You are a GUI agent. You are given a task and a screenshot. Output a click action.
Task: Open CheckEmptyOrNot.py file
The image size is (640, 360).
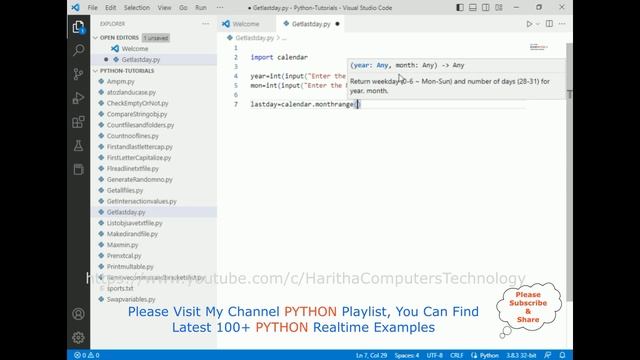coord(137,103)
